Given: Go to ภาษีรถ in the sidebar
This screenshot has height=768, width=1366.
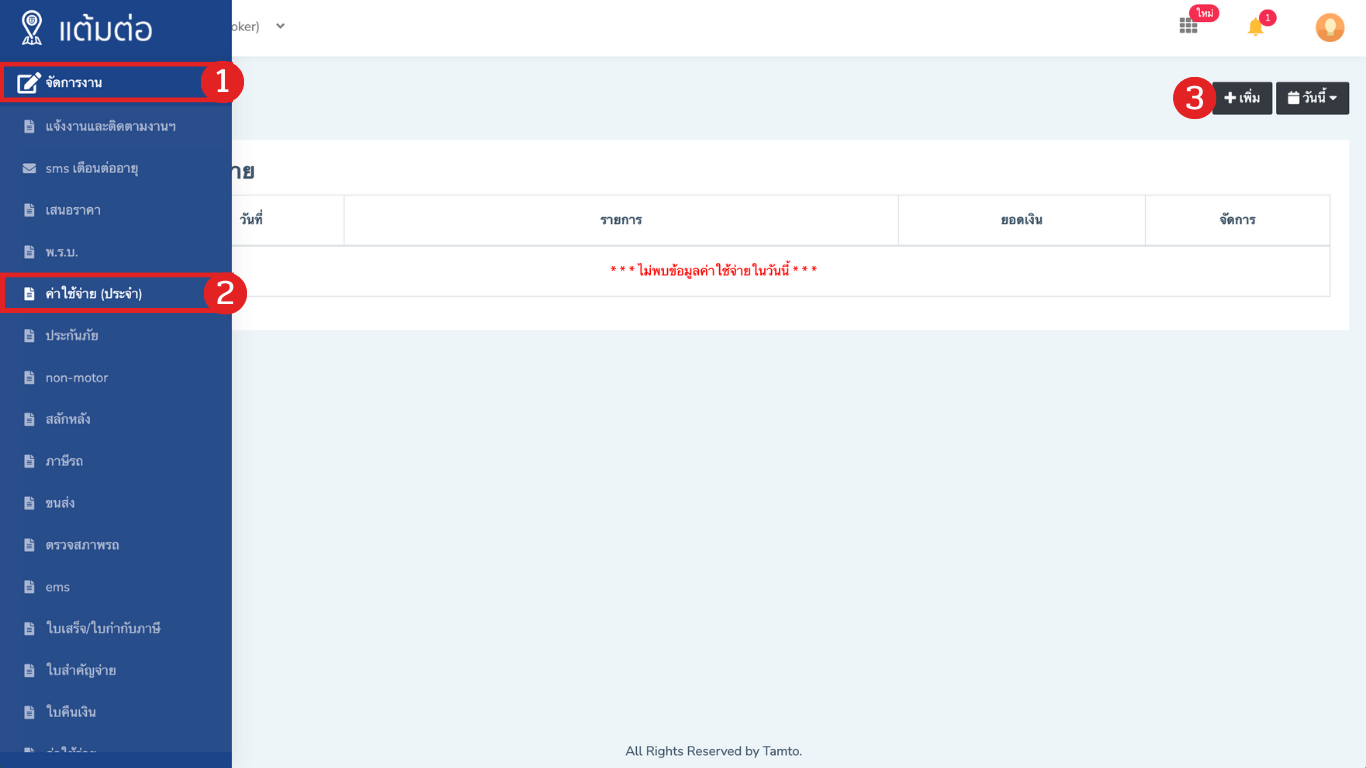Looking at the screenshot, I should click(116, 462).
